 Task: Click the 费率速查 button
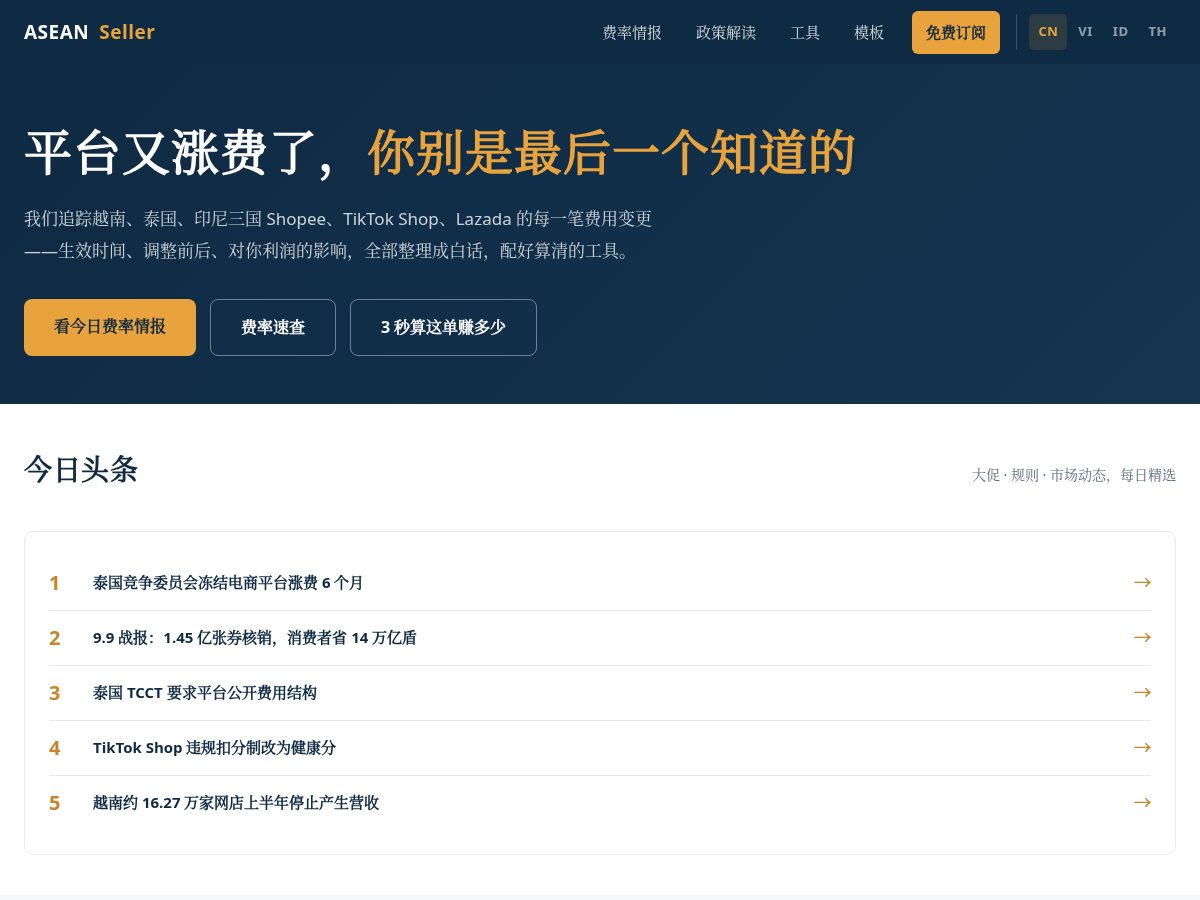tap(273, 327)
